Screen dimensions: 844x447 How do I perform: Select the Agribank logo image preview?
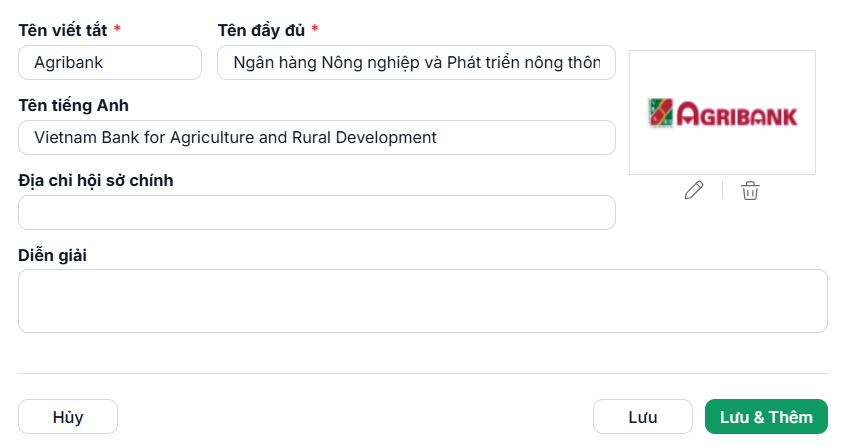[x=722, y=113]
